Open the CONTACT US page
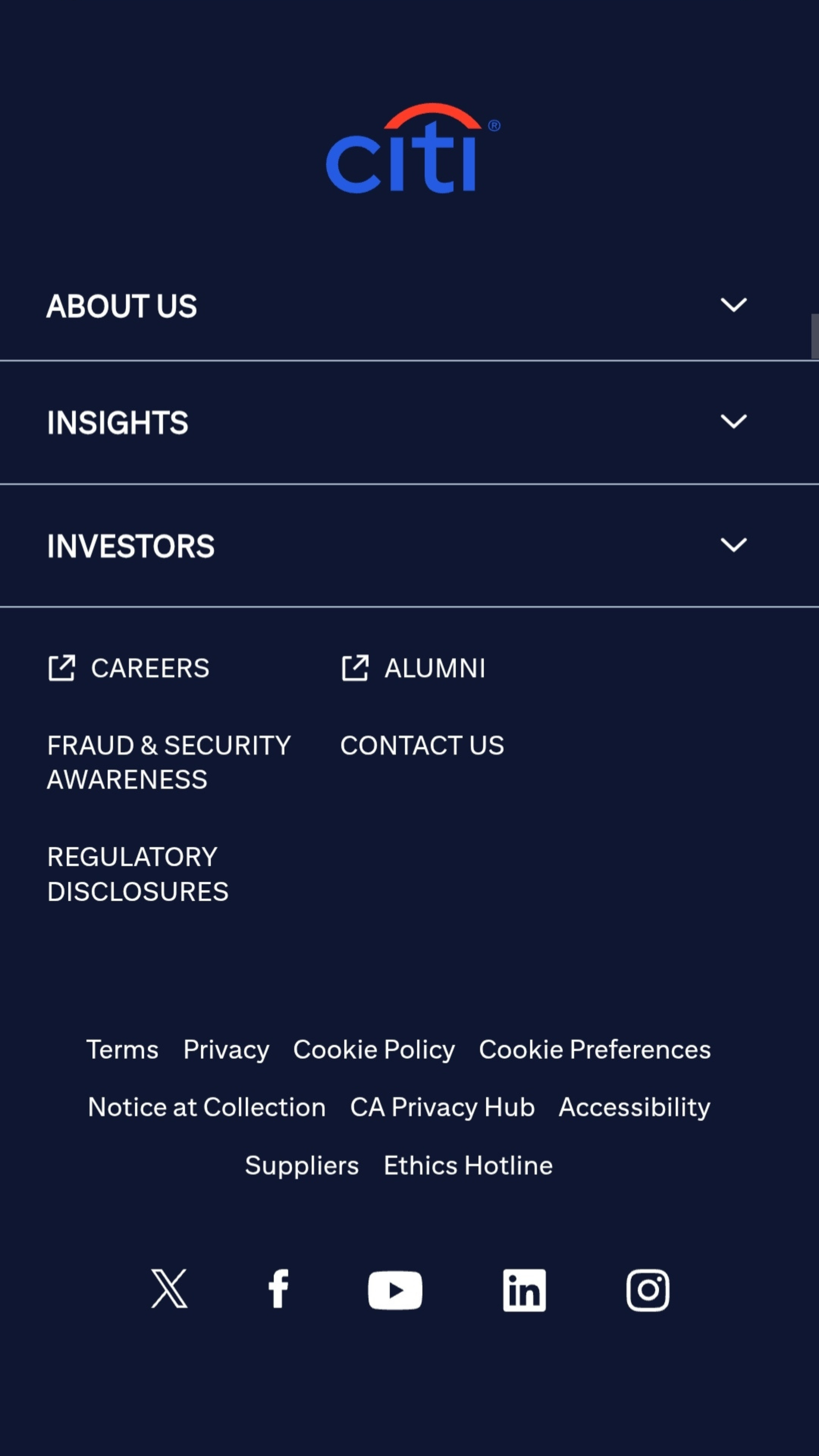The height and width of the screenshot is (1456, 819). (x=422, y=745)
